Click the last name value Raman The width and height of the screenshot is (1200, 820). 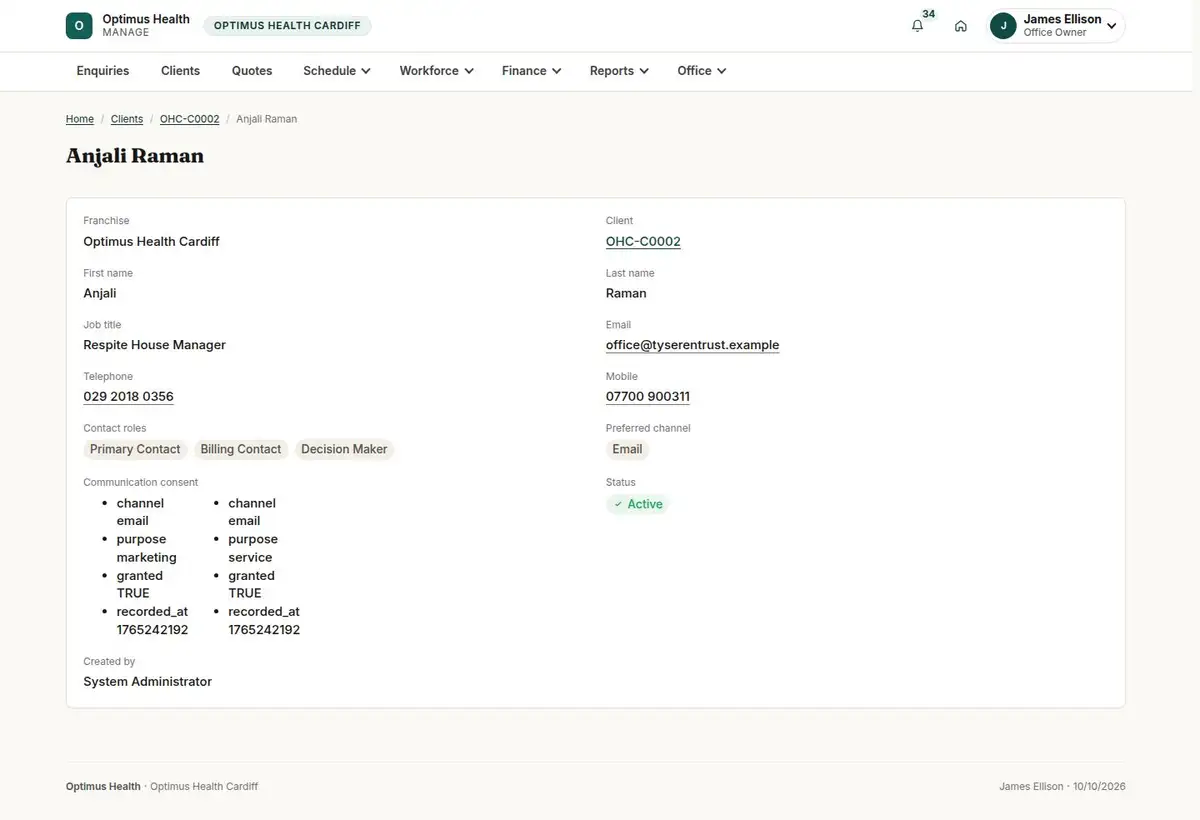626,293
